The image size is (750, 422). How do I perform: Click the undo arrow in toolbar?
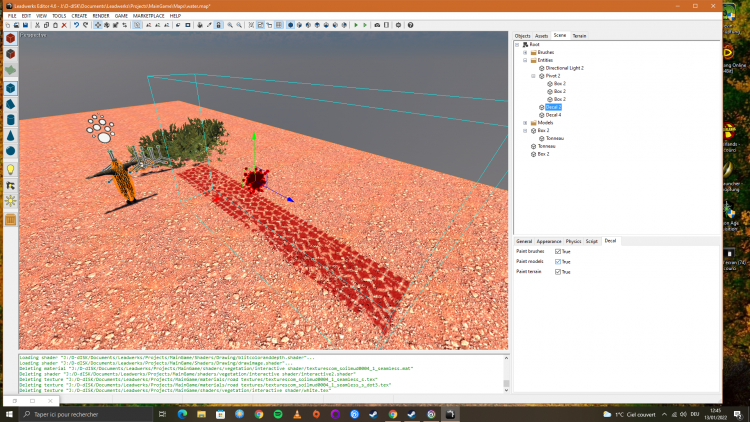coord(76,25)
